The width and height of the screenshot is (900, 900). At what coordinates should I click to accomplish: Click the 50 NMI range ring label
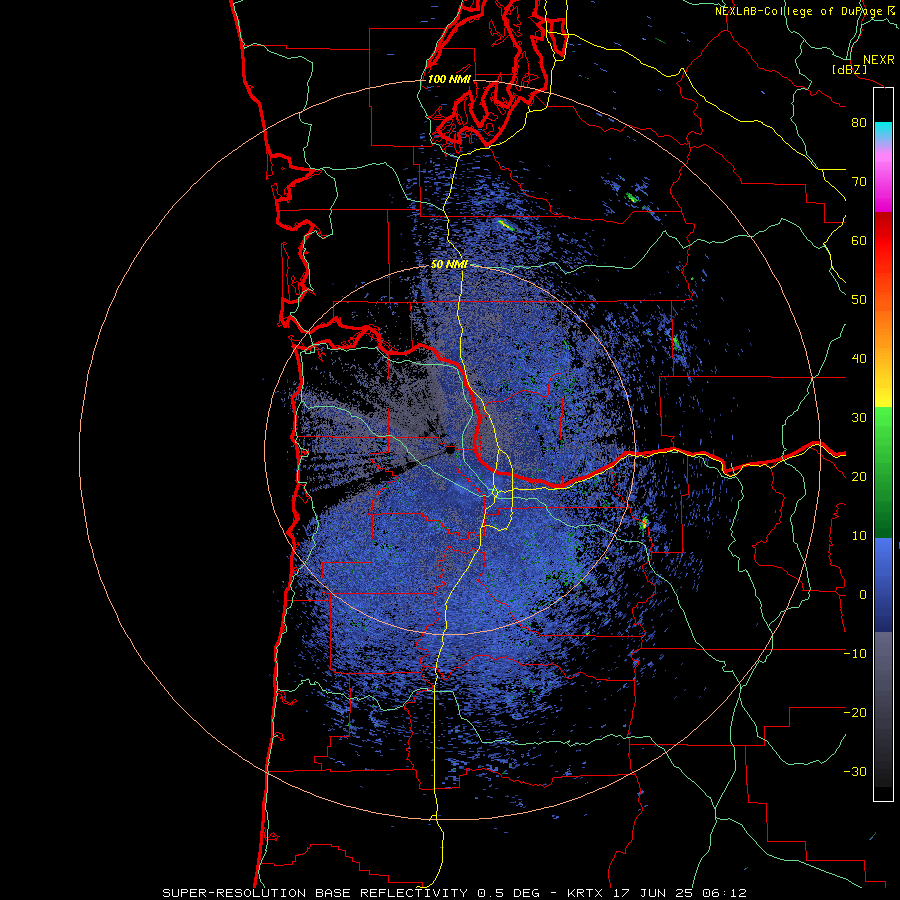coord(449,265)
